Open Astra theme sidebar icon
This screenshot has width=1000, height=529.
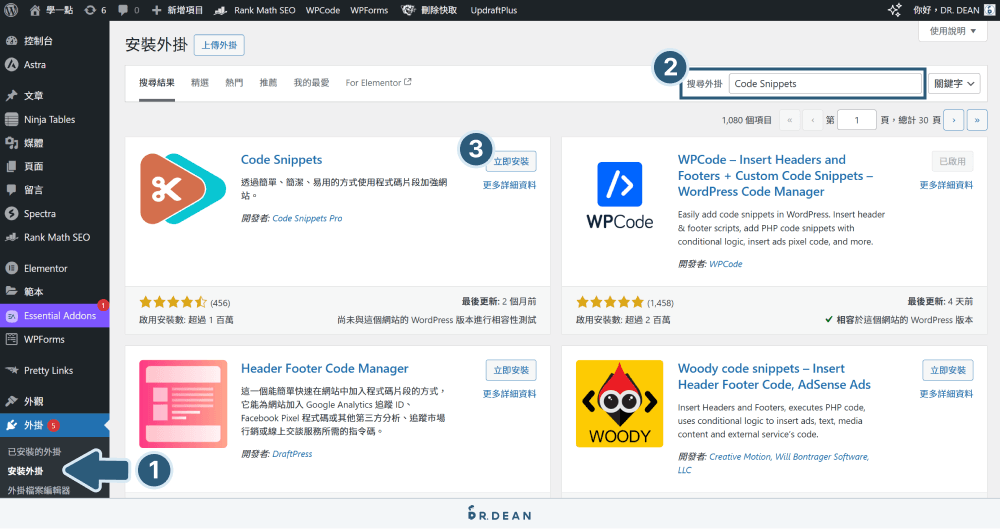point(11,64)
